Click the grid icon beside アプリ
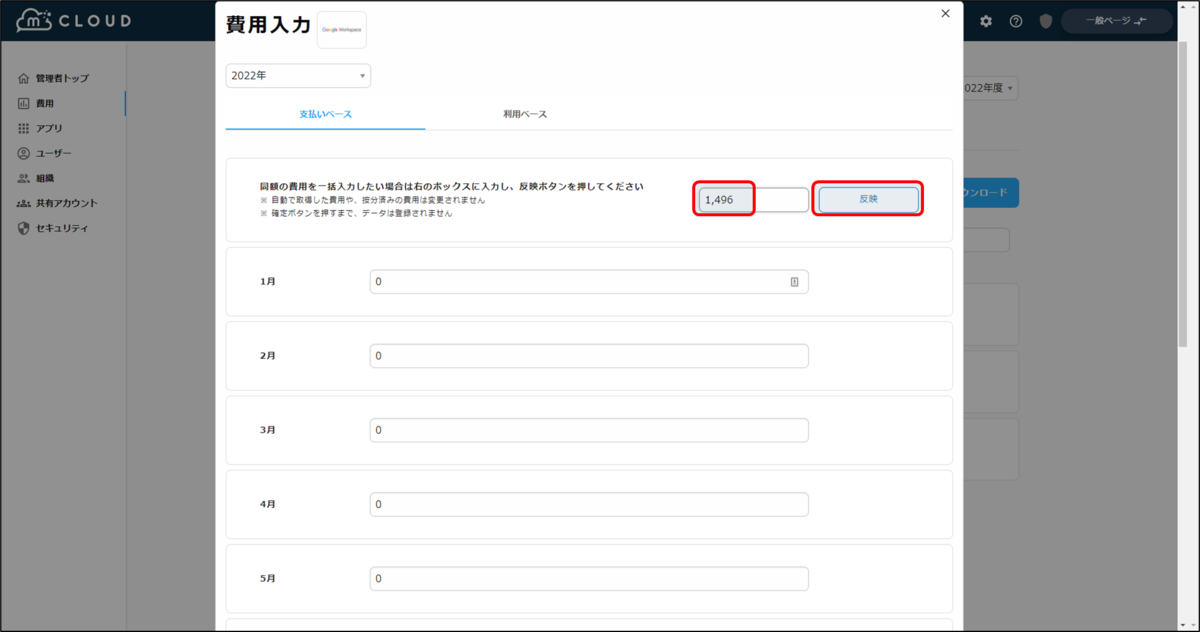The image size is (1200, 632). coord(24,128)
